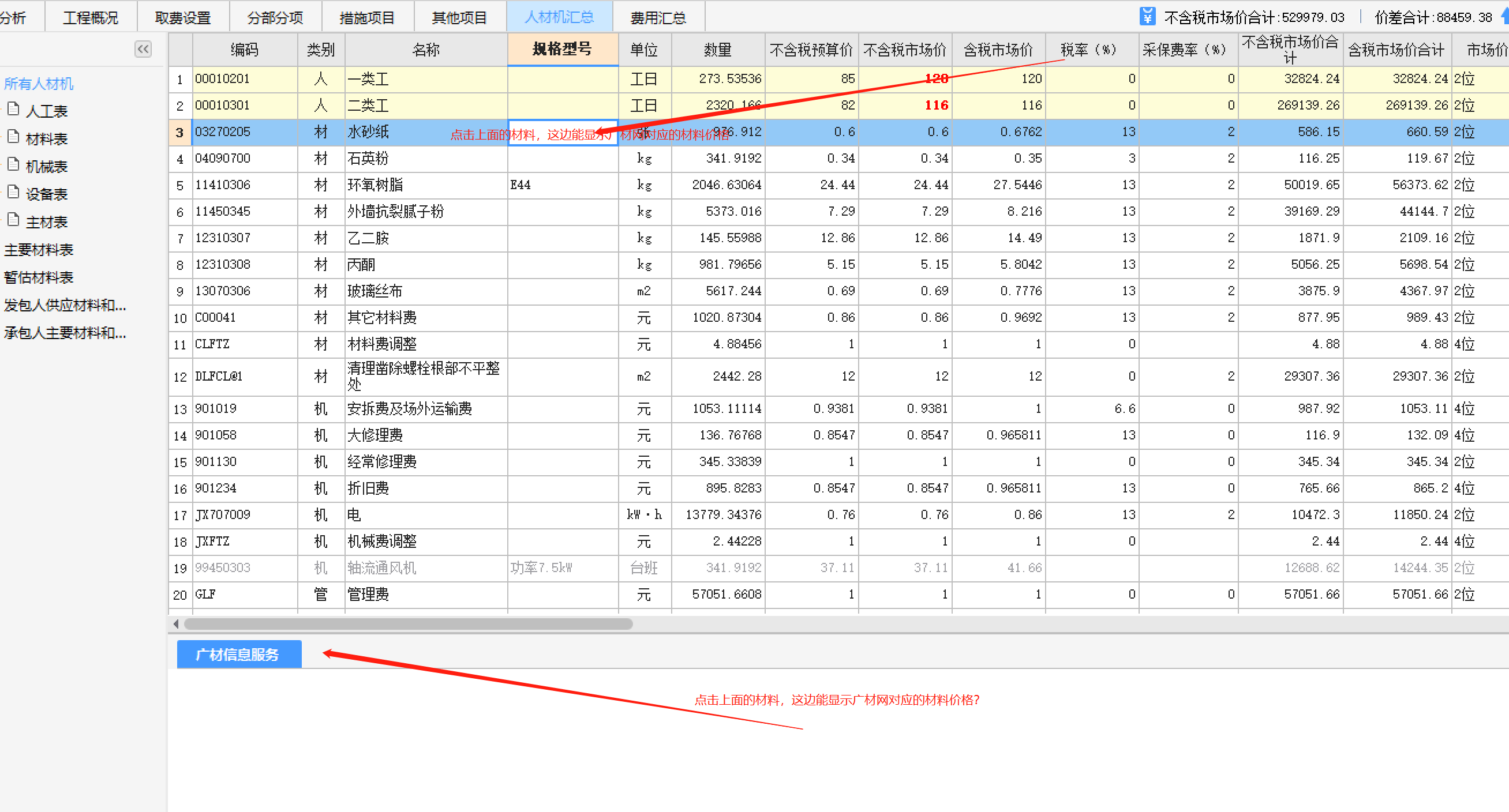Viewport: 1509px width, 812px height.
Task: Click the greyed name cell 轴流通风机
Action: click(426, 568)
